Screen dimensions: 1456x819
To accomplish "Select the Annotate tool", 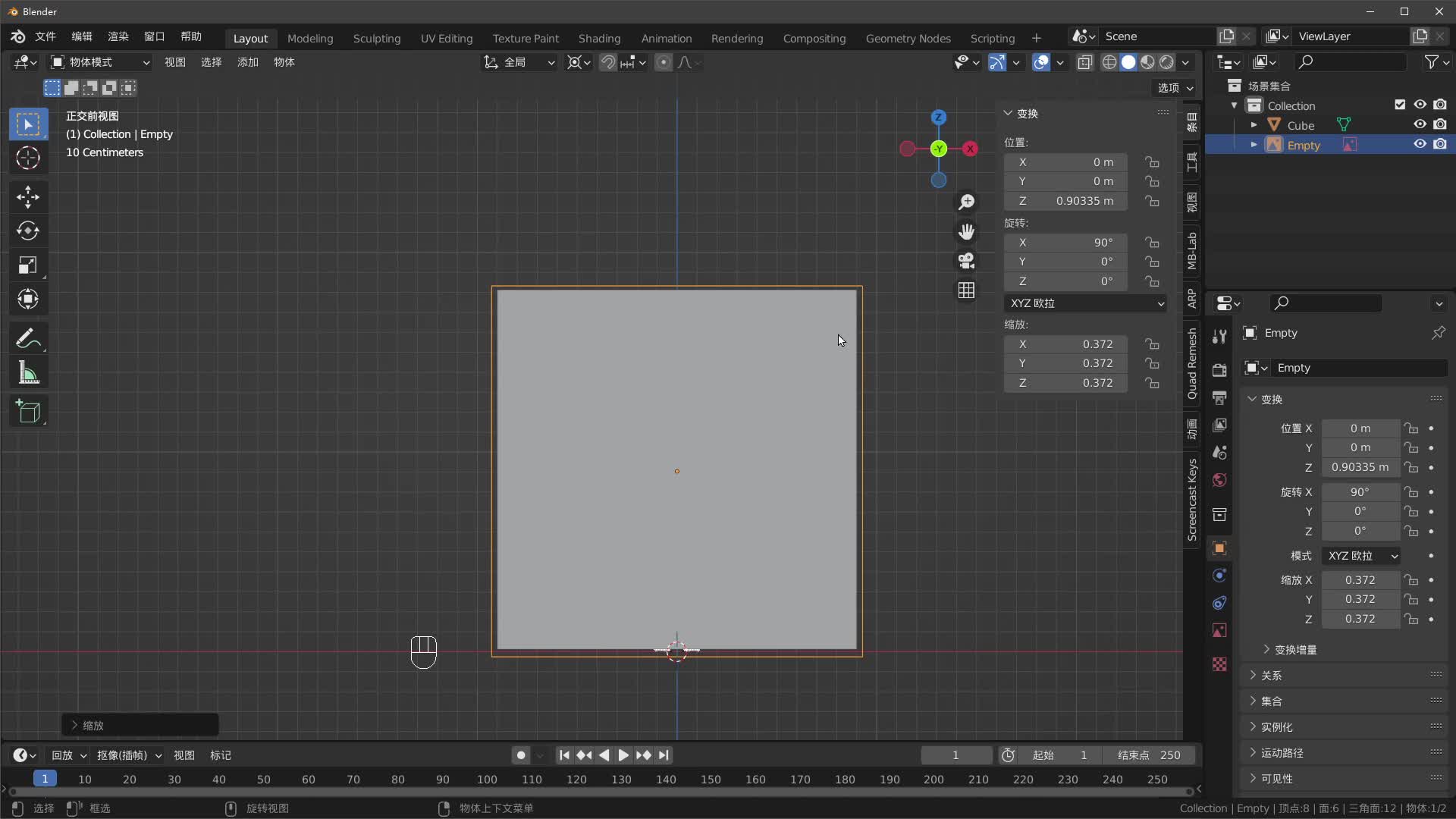I will click(28, 338).
